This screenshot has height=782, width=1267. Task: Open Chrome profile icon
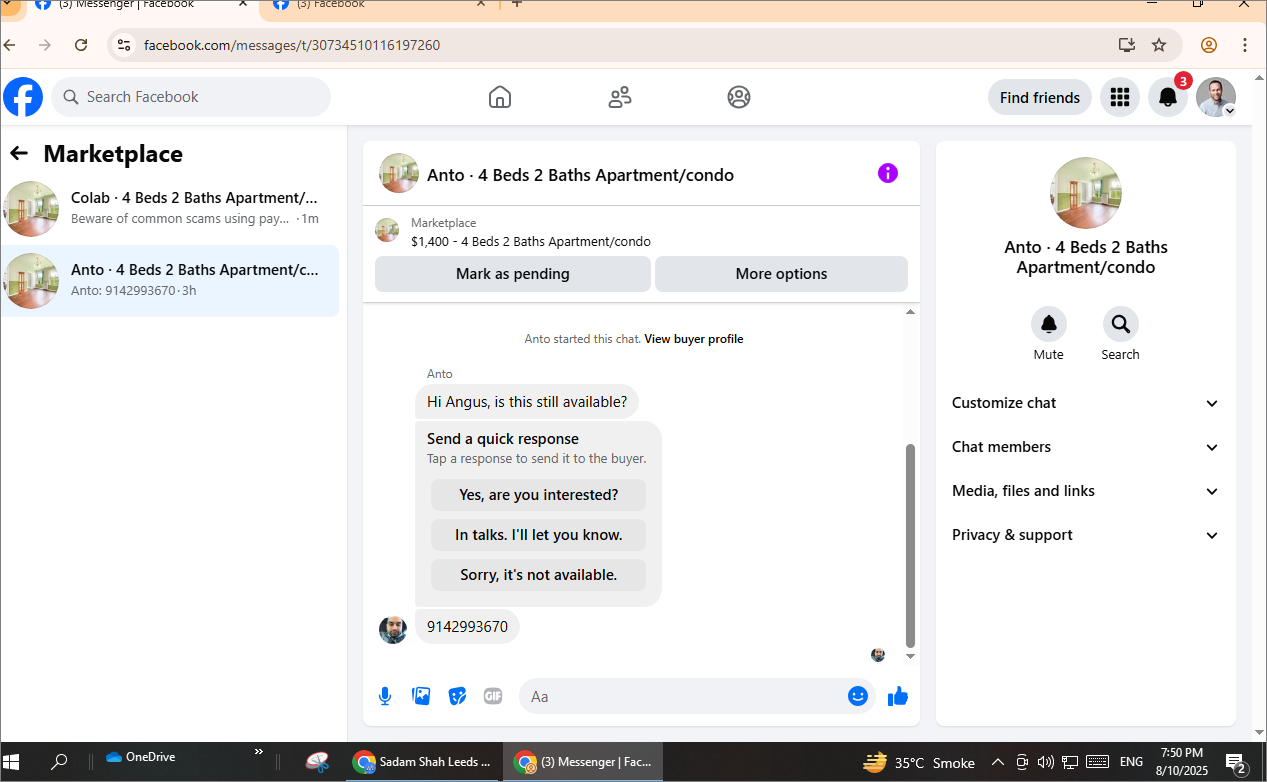point(1209,45)
